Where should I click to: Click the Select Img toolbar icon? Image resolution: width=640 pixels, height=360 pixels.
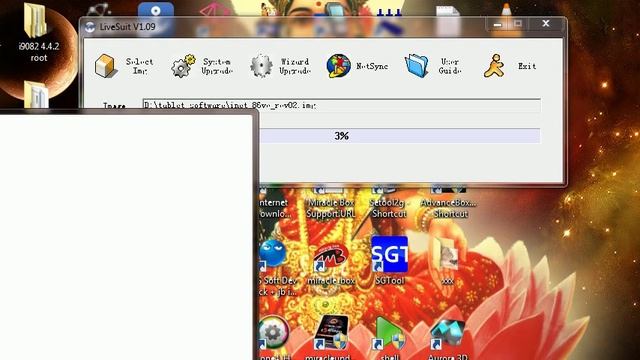105,66
